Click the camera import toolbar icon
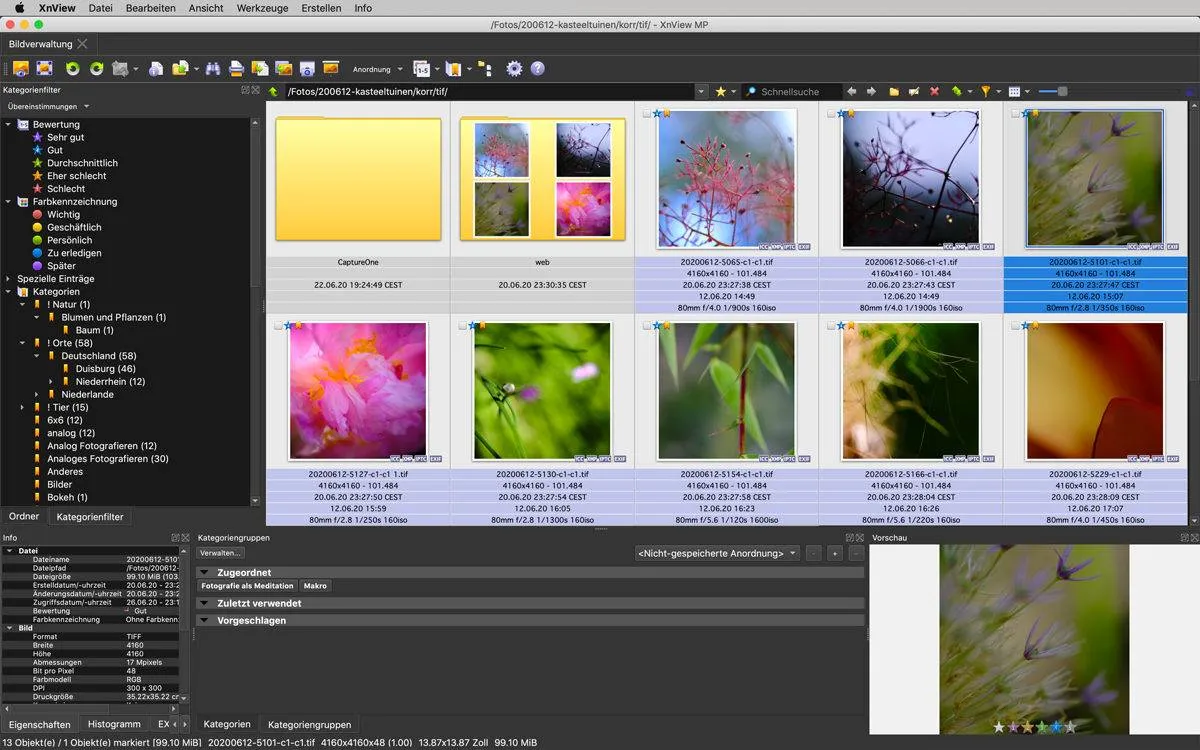 pyautogui.click(x=307, y=68)
